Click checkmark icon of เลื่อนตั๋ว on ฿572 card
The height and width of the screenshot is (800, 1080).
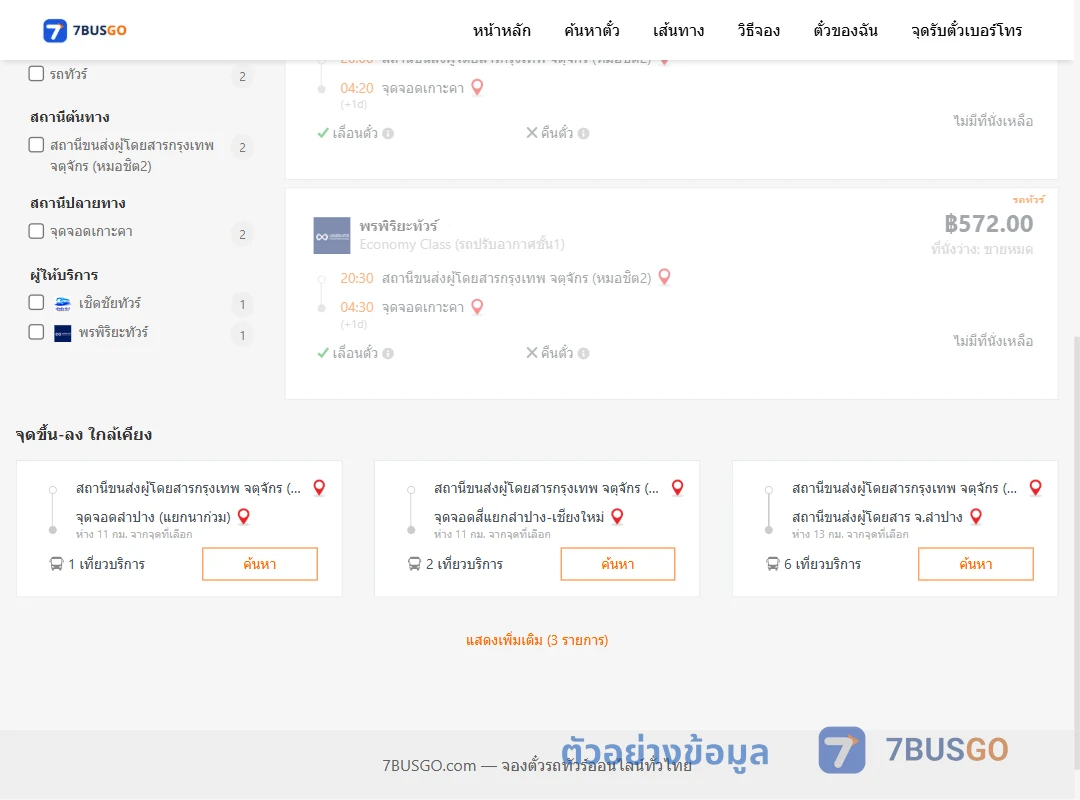tap(322, 353)
